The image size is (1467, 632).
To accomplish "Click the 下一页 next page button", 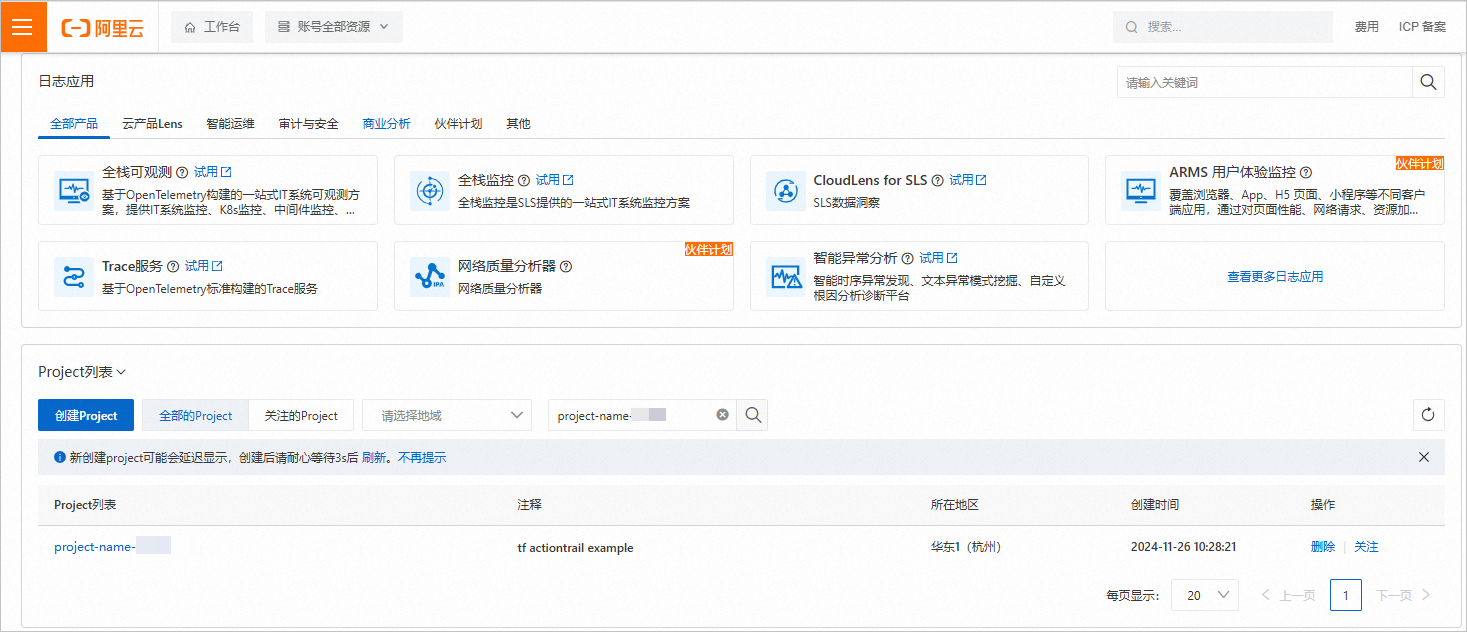I will coord(1404,595).
